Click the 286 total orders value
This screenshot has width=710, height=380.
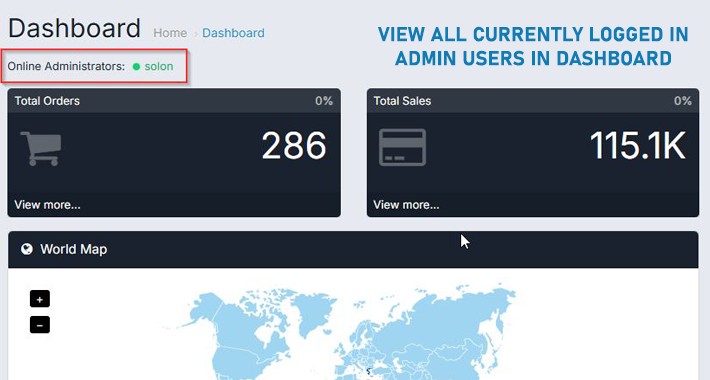coord(294,146)
